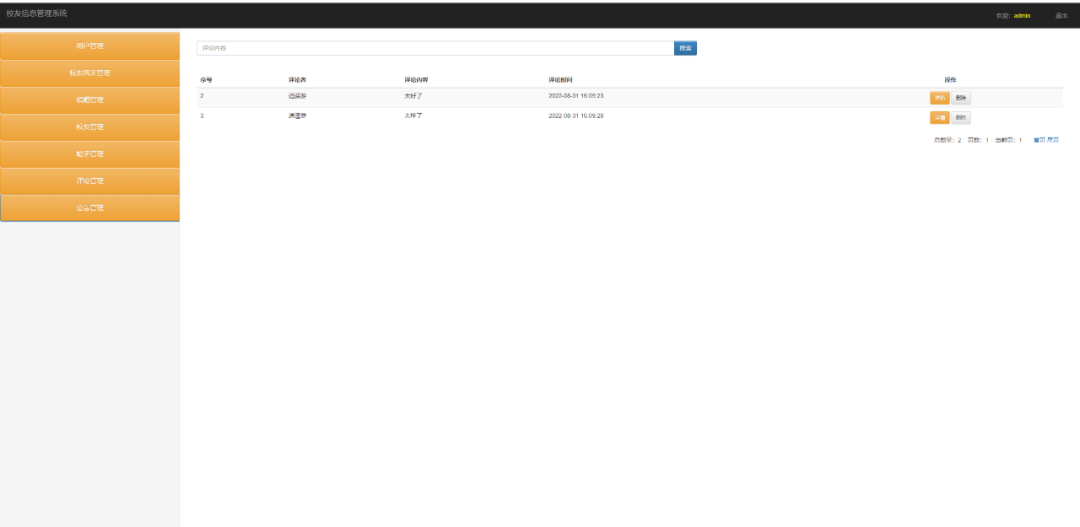Click the admin username in top bar
The height and width of the screenshot is (527, 1080).
1022,15
